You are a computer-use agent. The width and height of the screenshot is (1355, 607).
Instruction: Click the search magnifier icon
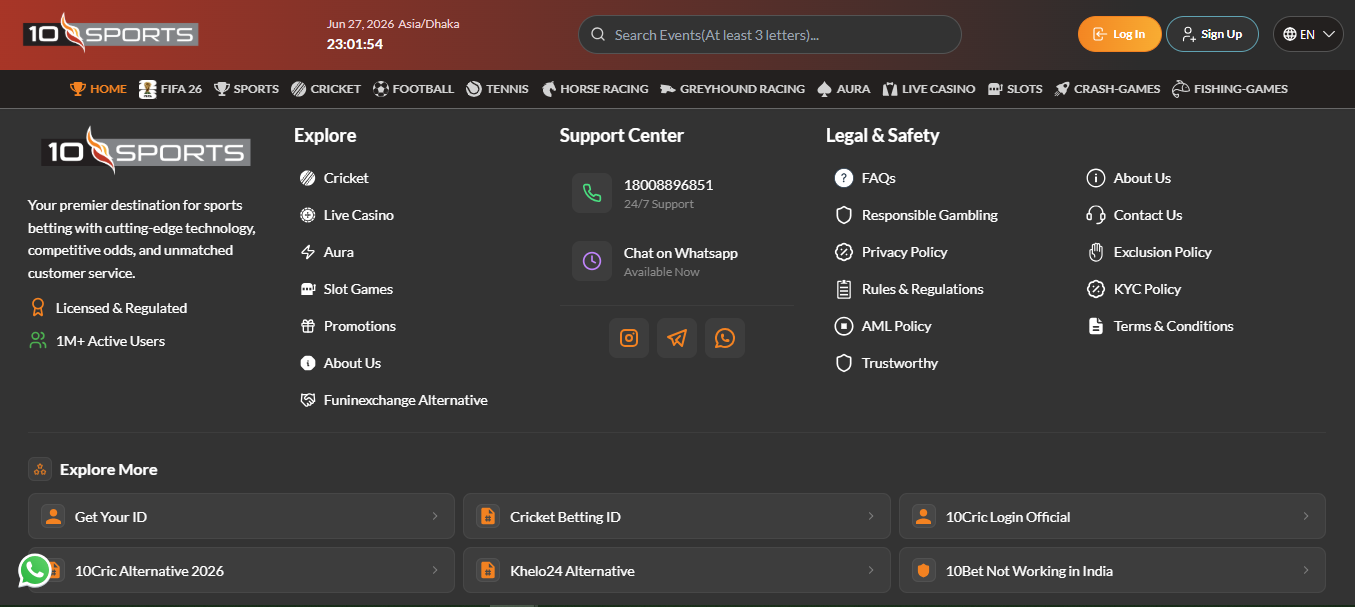point(598,35)
